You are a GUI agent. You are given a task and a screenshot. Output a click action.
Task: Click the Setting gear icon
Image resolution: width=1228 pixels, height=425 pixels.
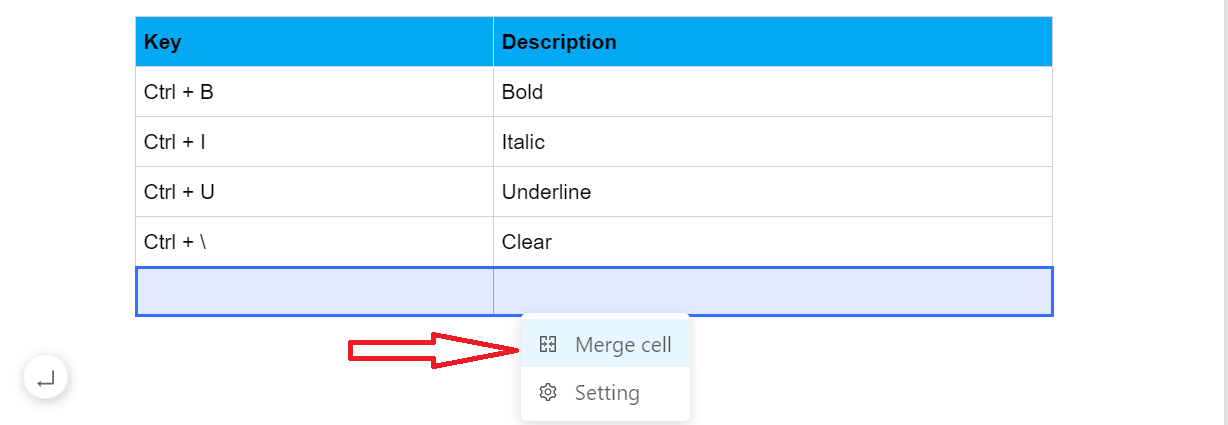(547, 392)
